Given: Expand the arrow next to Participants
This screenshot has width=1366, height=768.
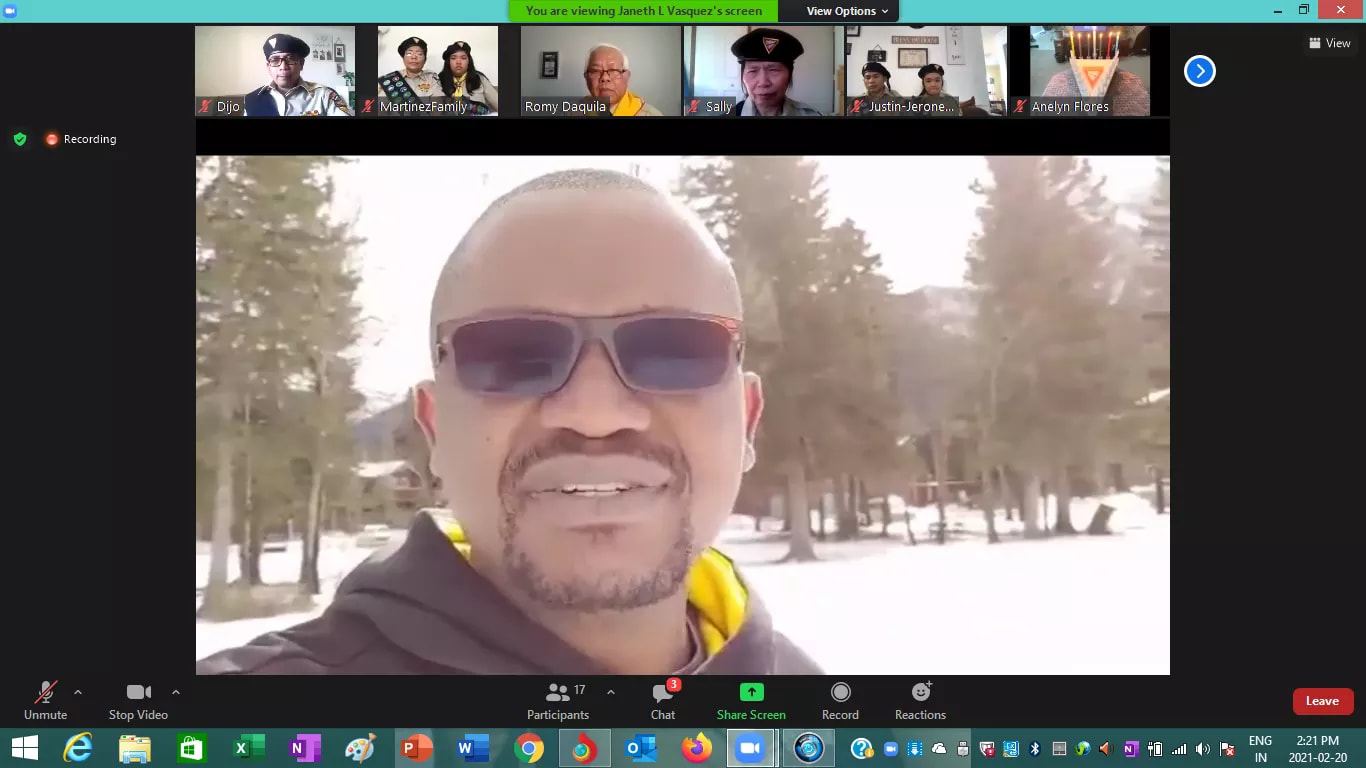Looking at the screenshot, I should 611,692.
